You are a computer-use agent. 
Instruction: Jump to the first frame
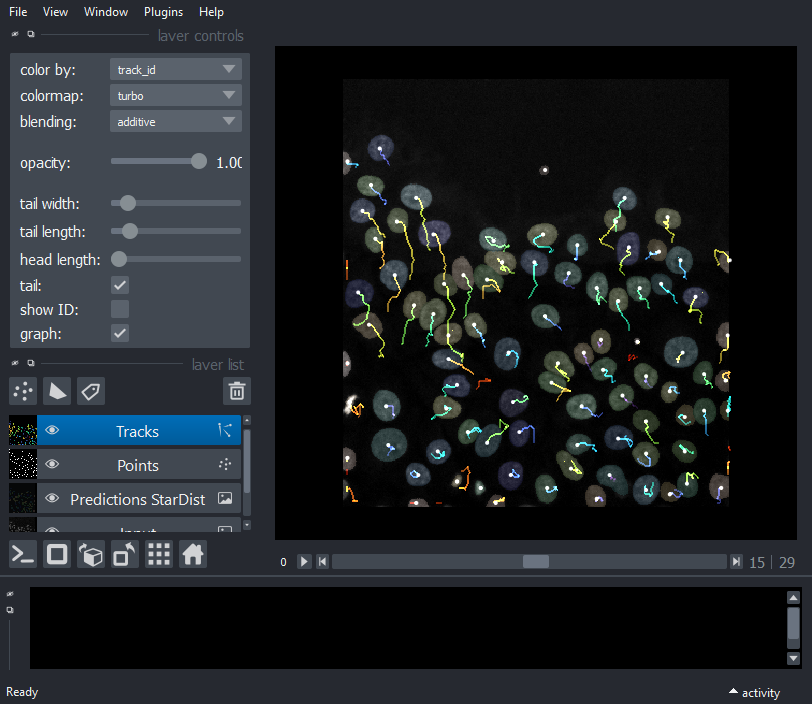(322, 562)
